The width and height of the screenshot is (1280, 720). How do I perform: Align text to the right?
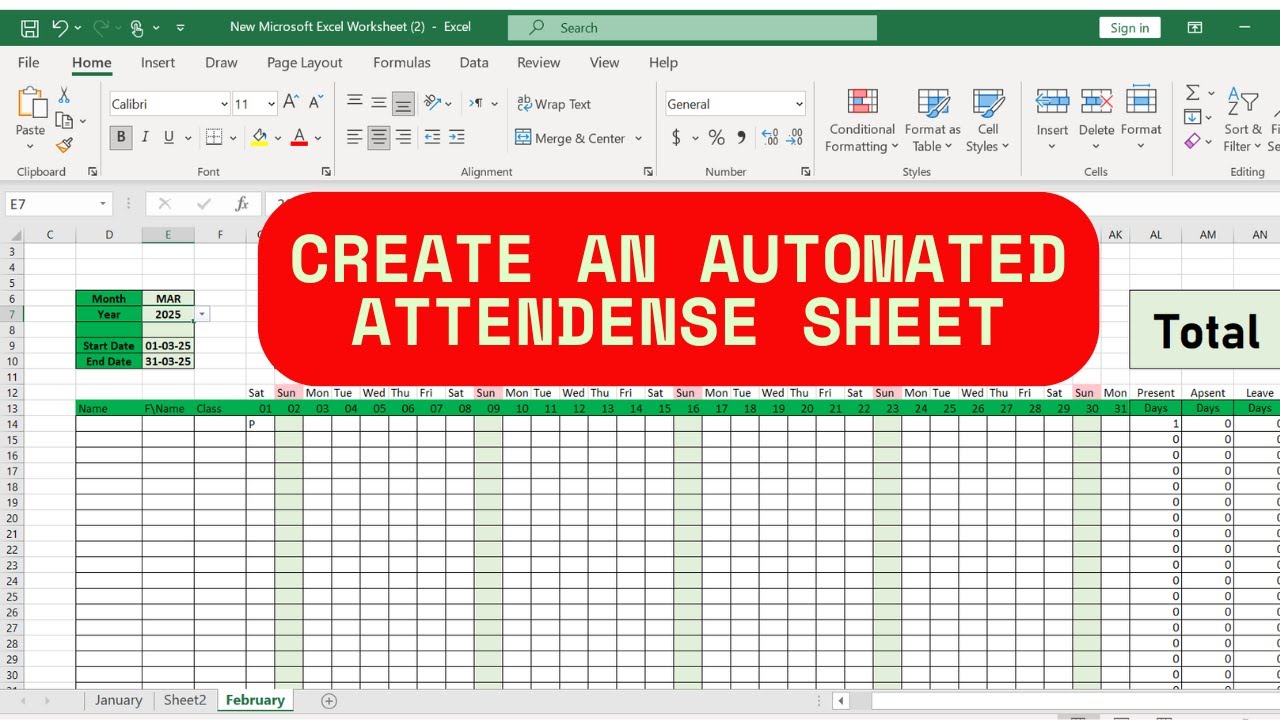pos(403,137)
